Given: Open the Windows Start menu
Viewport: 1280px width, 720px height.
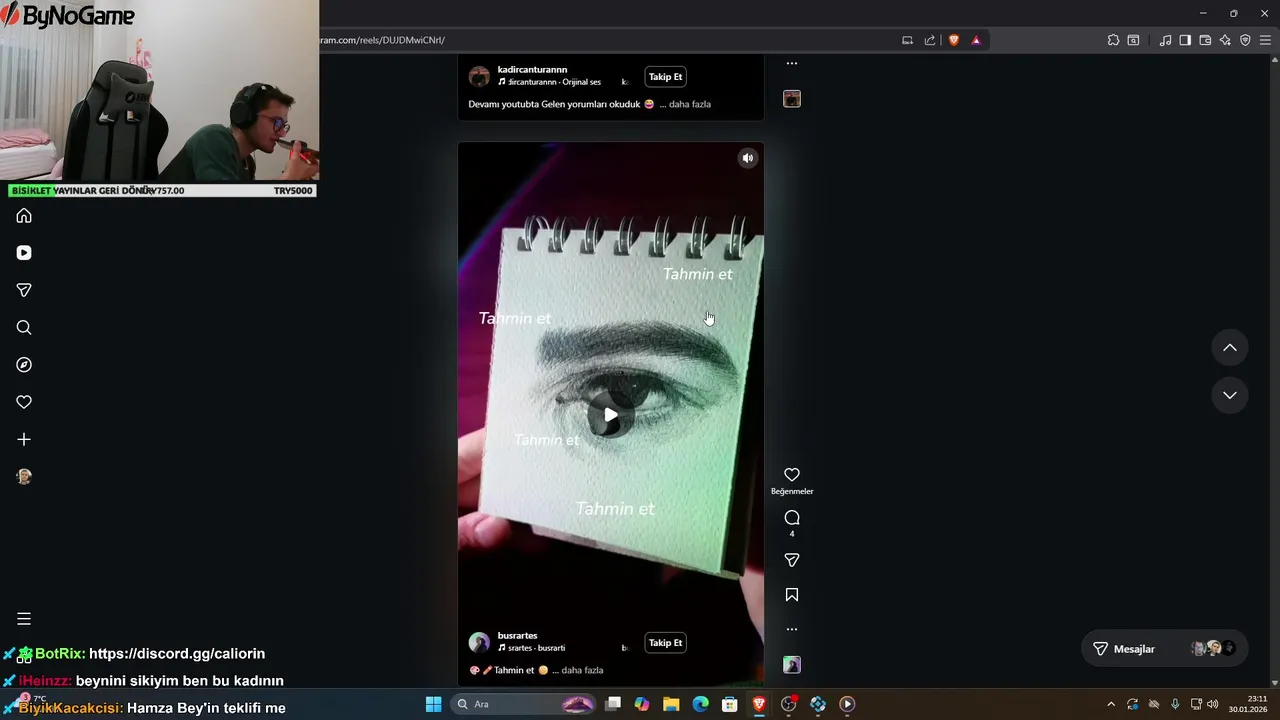Looking at the screenshot, I should coord(433,704).
